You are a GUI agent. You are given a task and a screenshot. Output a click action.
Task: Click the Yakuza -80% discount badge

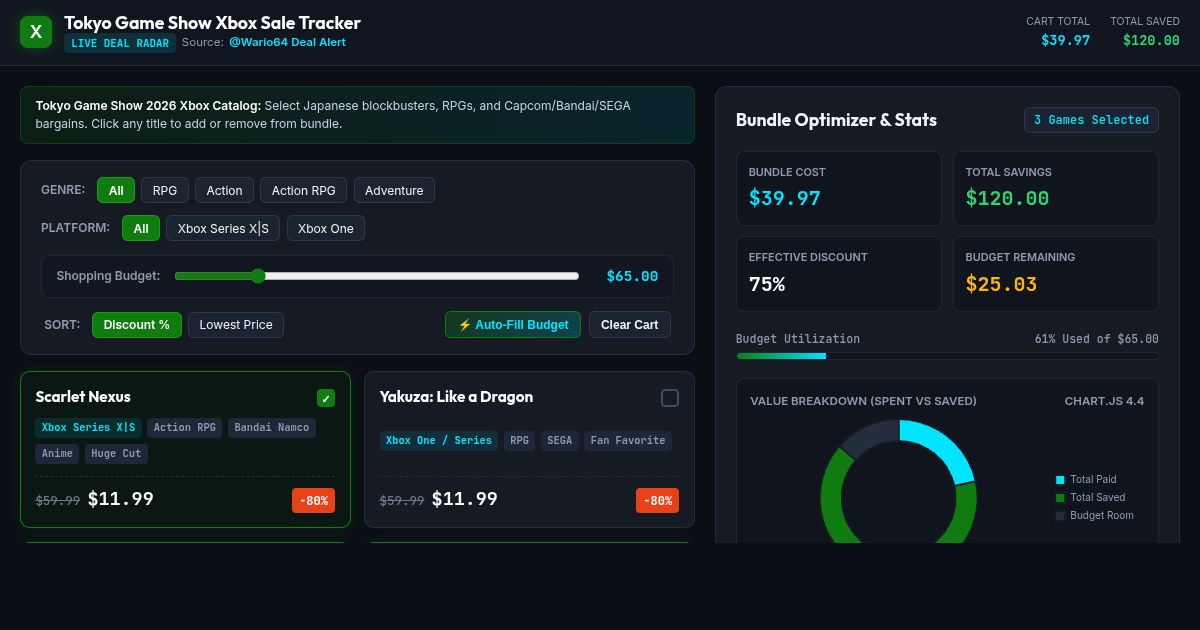click(657, 500)
